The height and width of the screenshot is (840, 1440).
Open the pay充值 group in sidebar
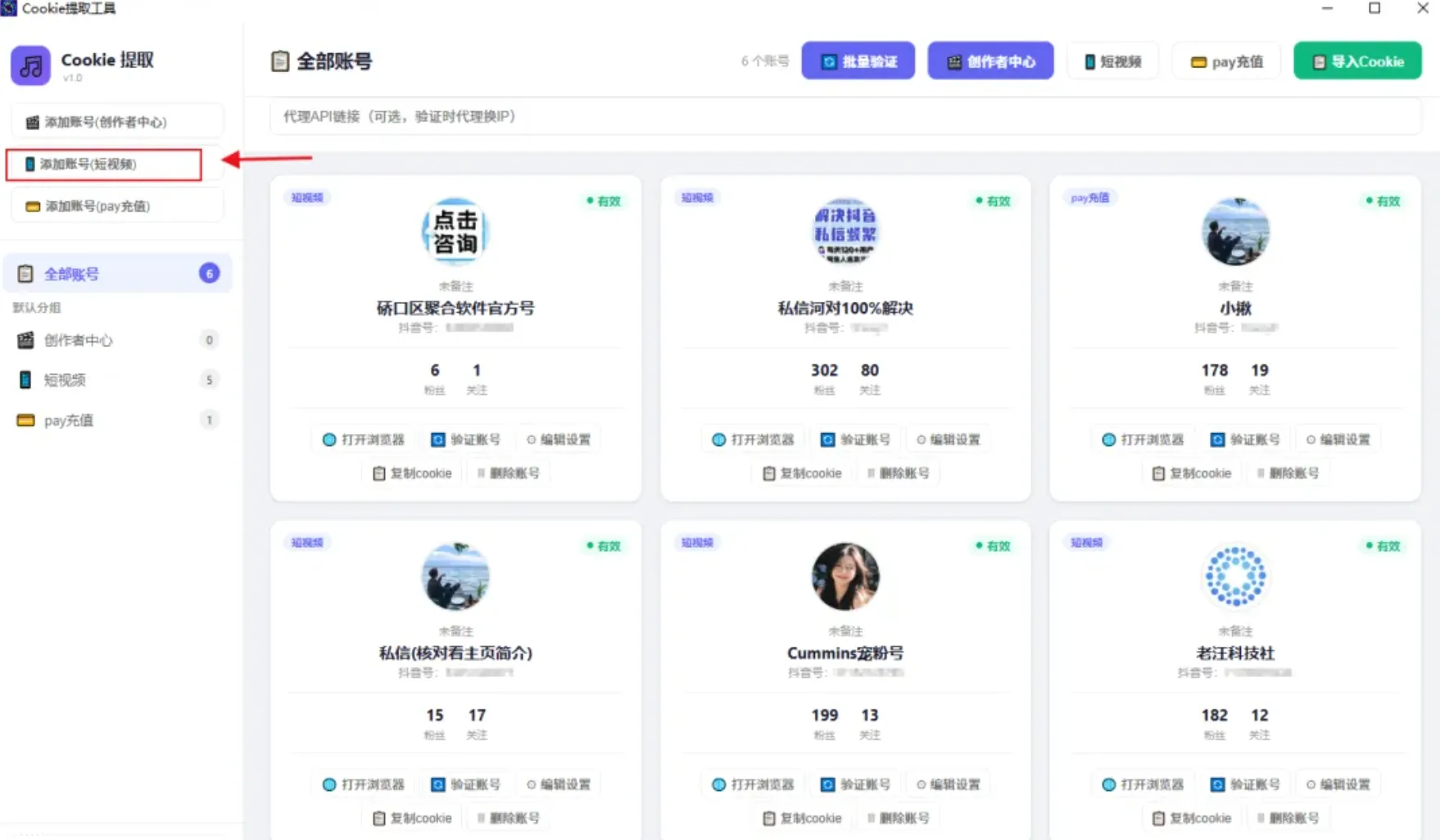coord(118,420)
